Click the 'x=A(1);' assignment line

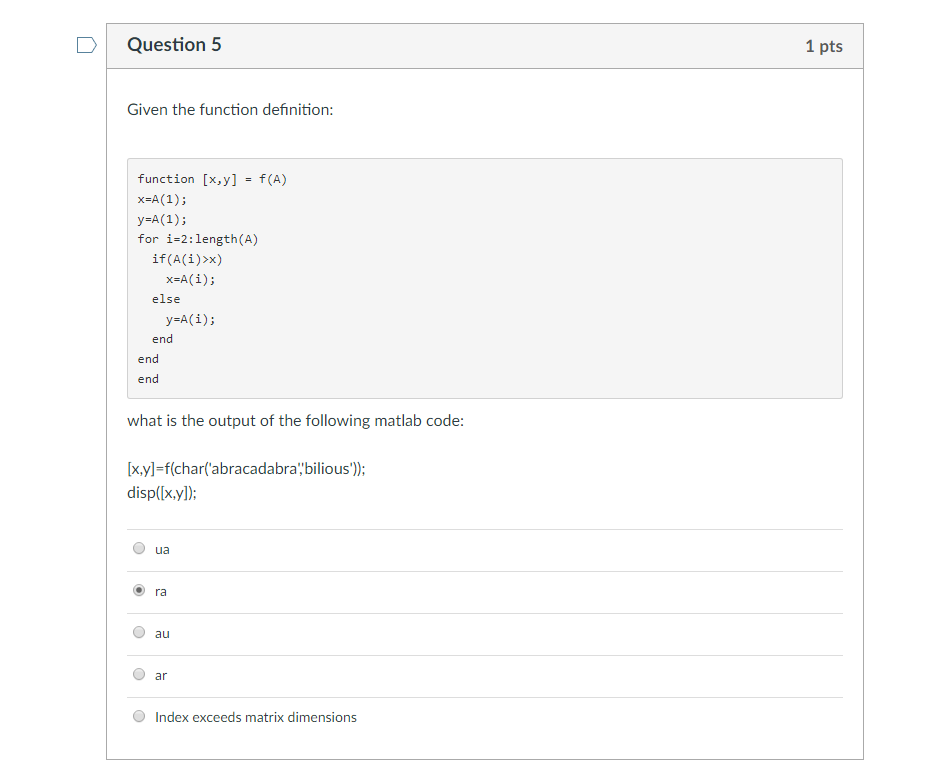162,199
